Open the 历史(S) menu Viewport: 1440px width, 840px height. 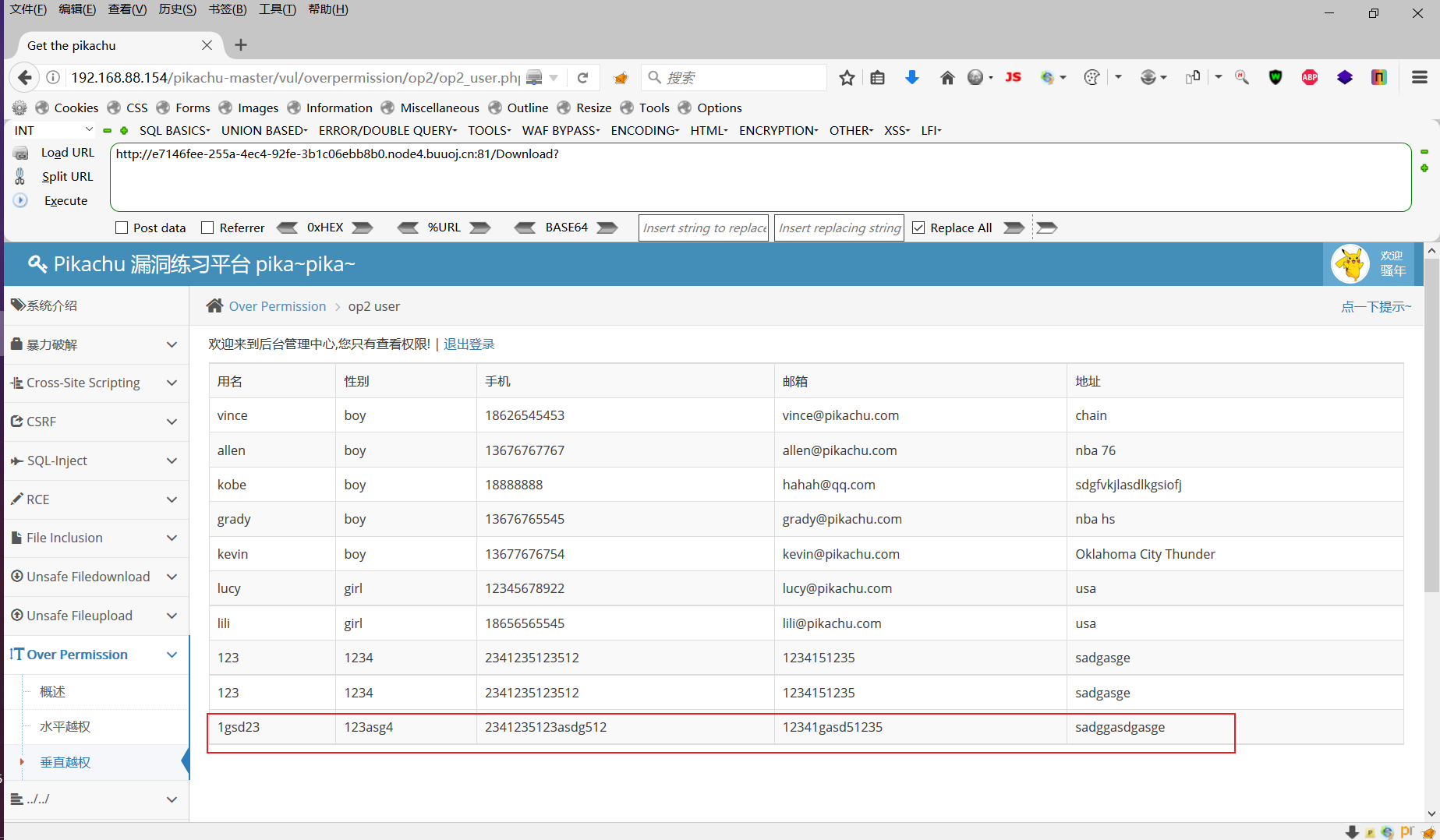click(178, 9)
